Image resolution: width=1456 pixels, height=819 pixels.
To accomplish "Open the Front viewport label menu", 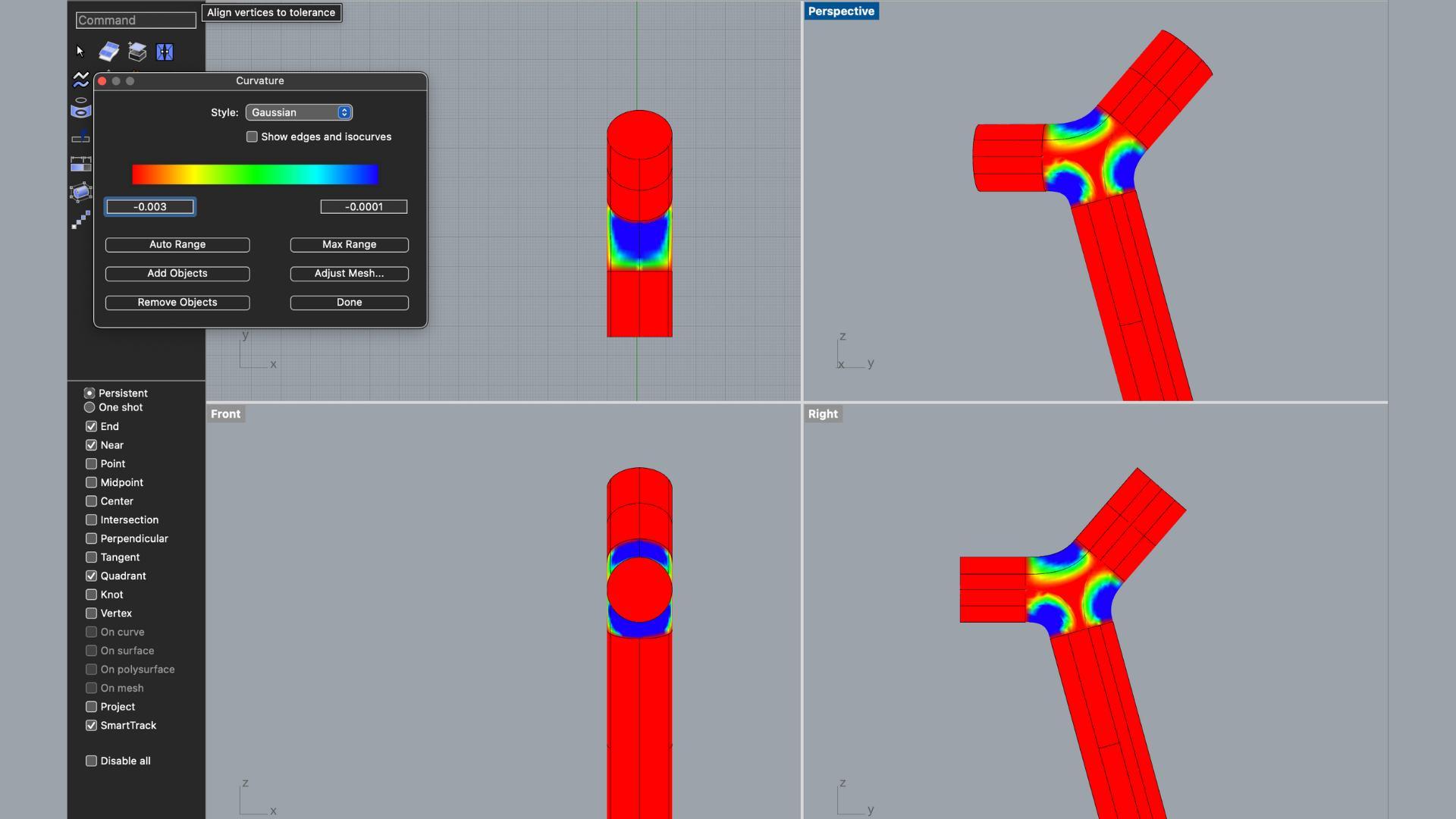I will 225,414.
